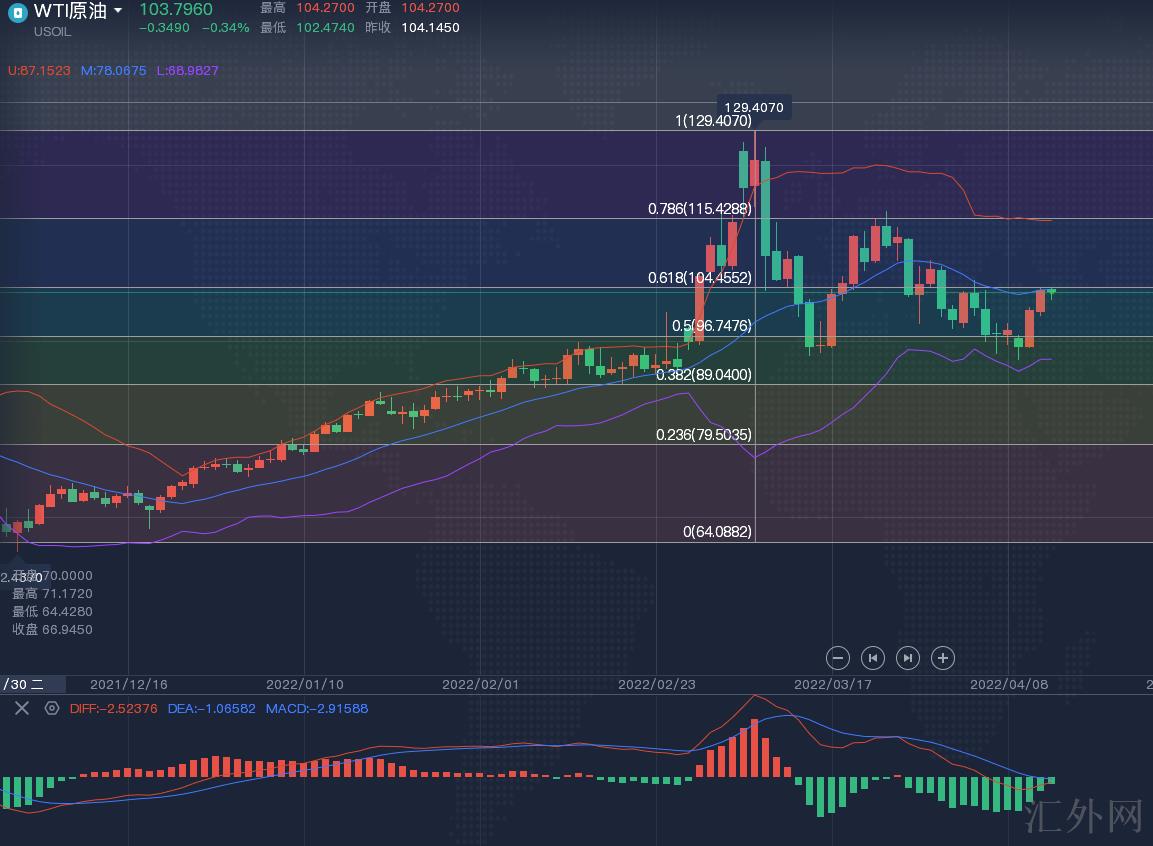
Task: Click Bollinger upper value U:87.1523
Action: [x=39, y=71]
